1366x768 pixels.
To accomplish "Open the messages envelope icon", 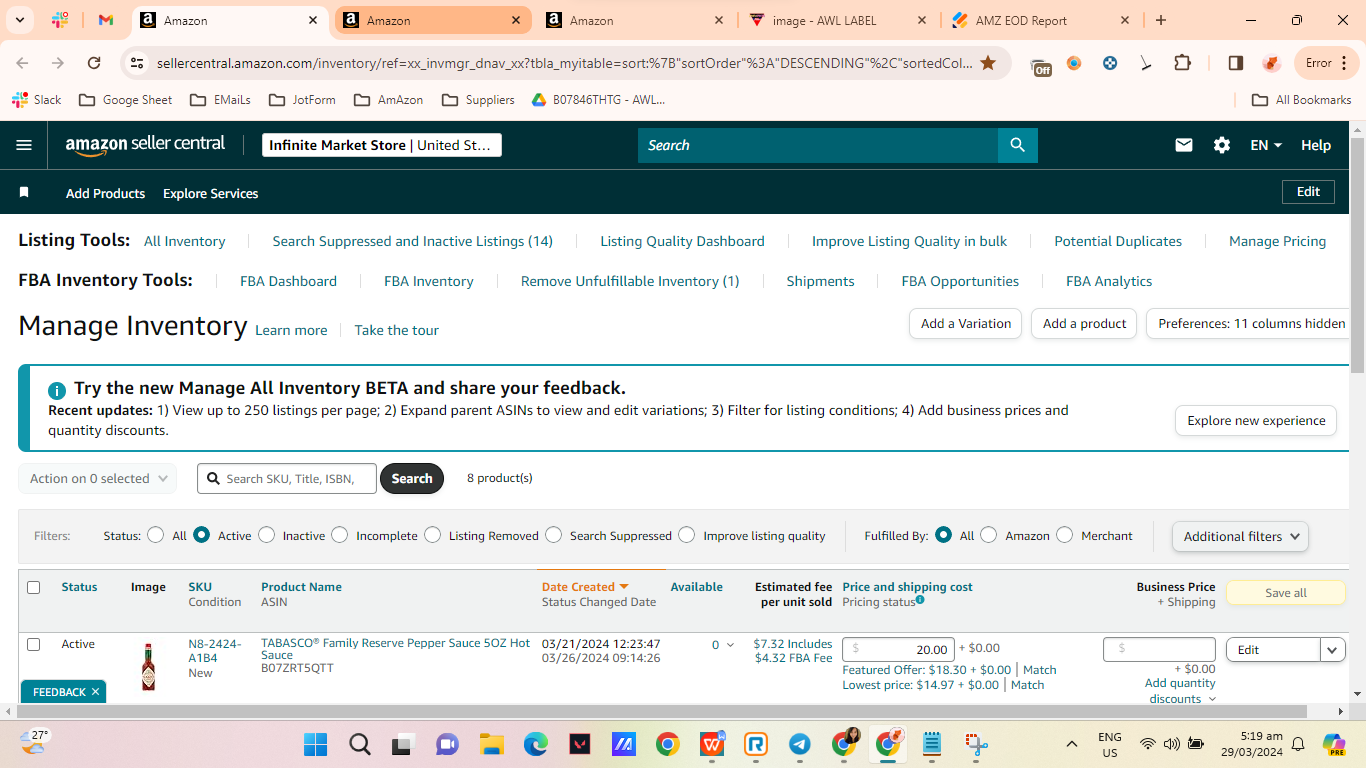I will pyautogui.click(x=1184, y=145).
